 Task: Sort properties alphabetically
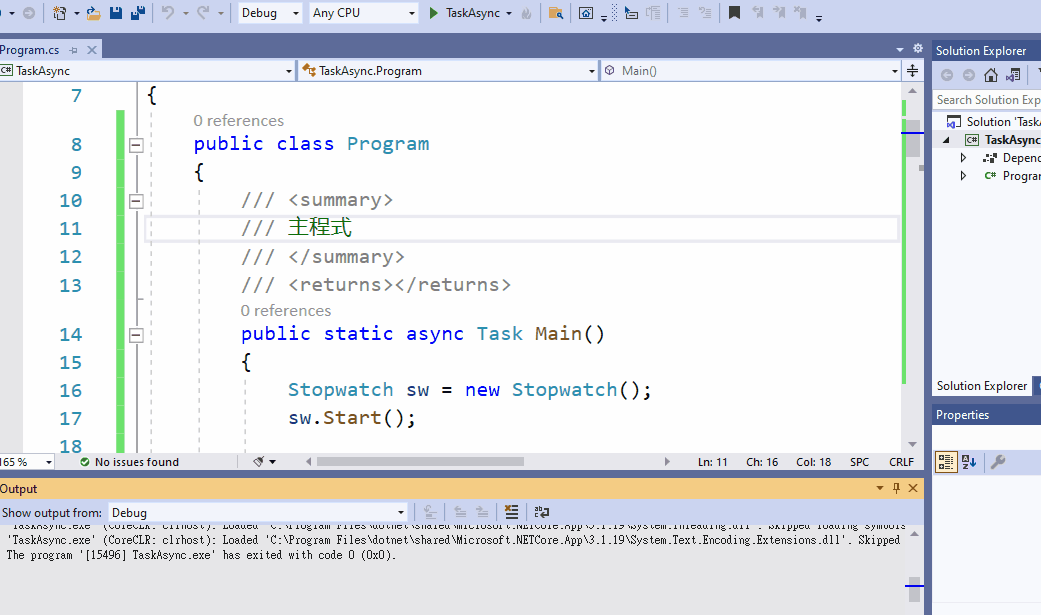[x=969, y=462]
